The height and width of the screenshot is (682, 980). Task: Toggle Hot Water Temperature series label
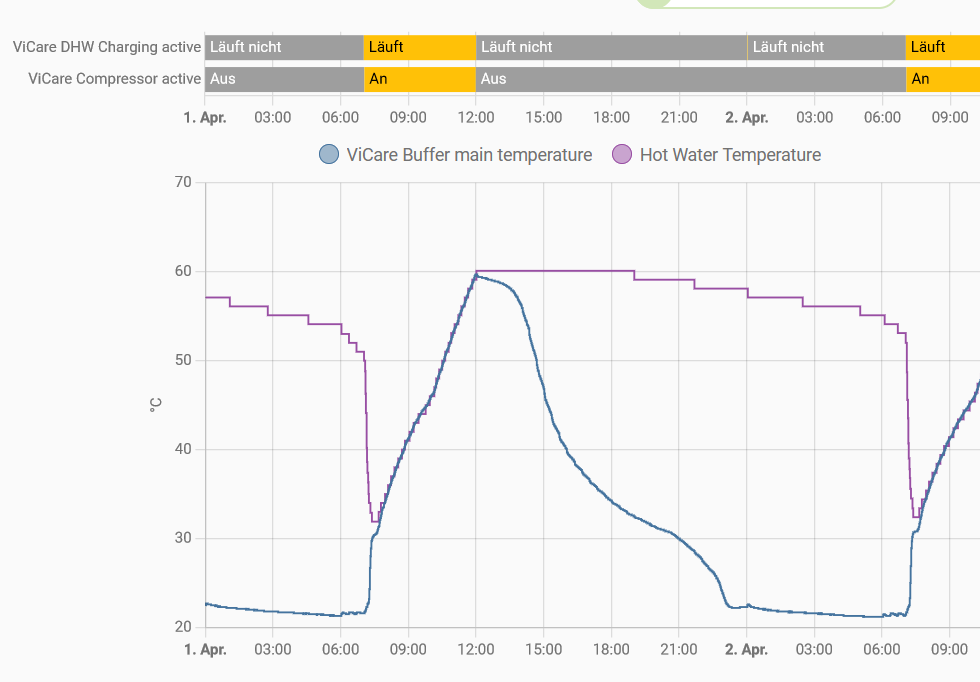point(730,155)
